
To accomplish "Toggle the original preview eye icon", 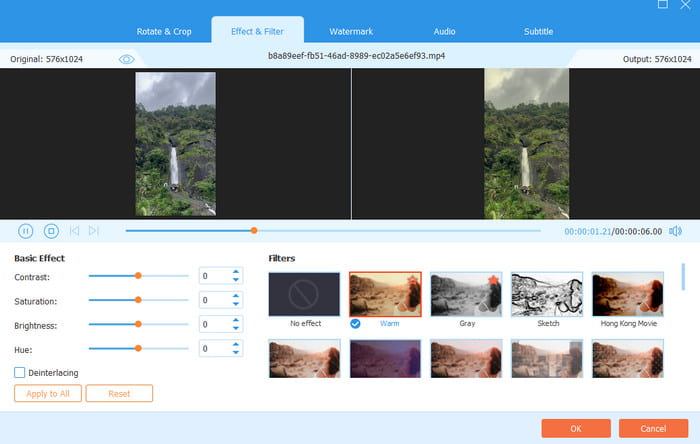I will tap(126, 59).
